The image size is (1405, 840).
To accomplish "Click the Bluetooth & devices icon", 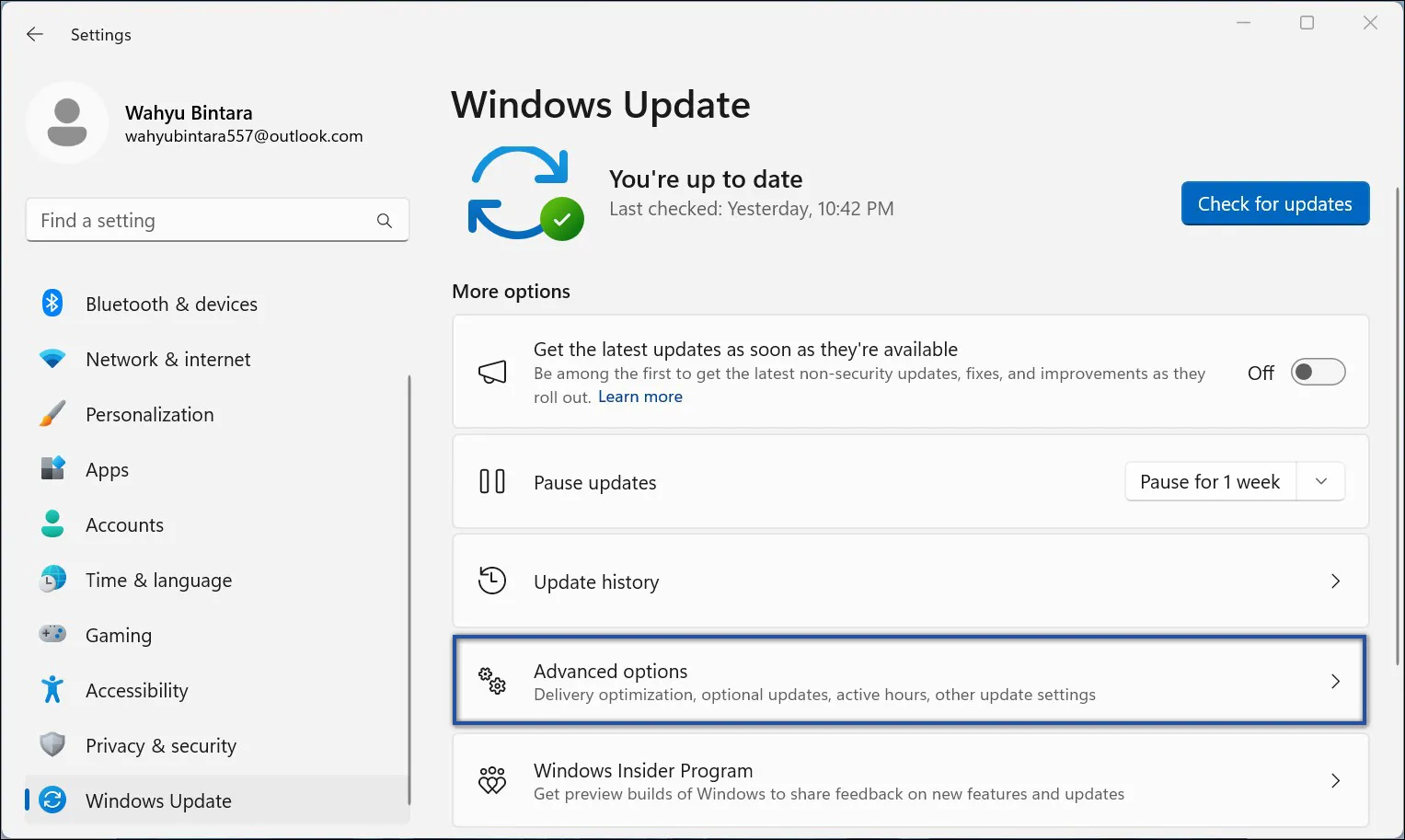I will pos(52,303).
